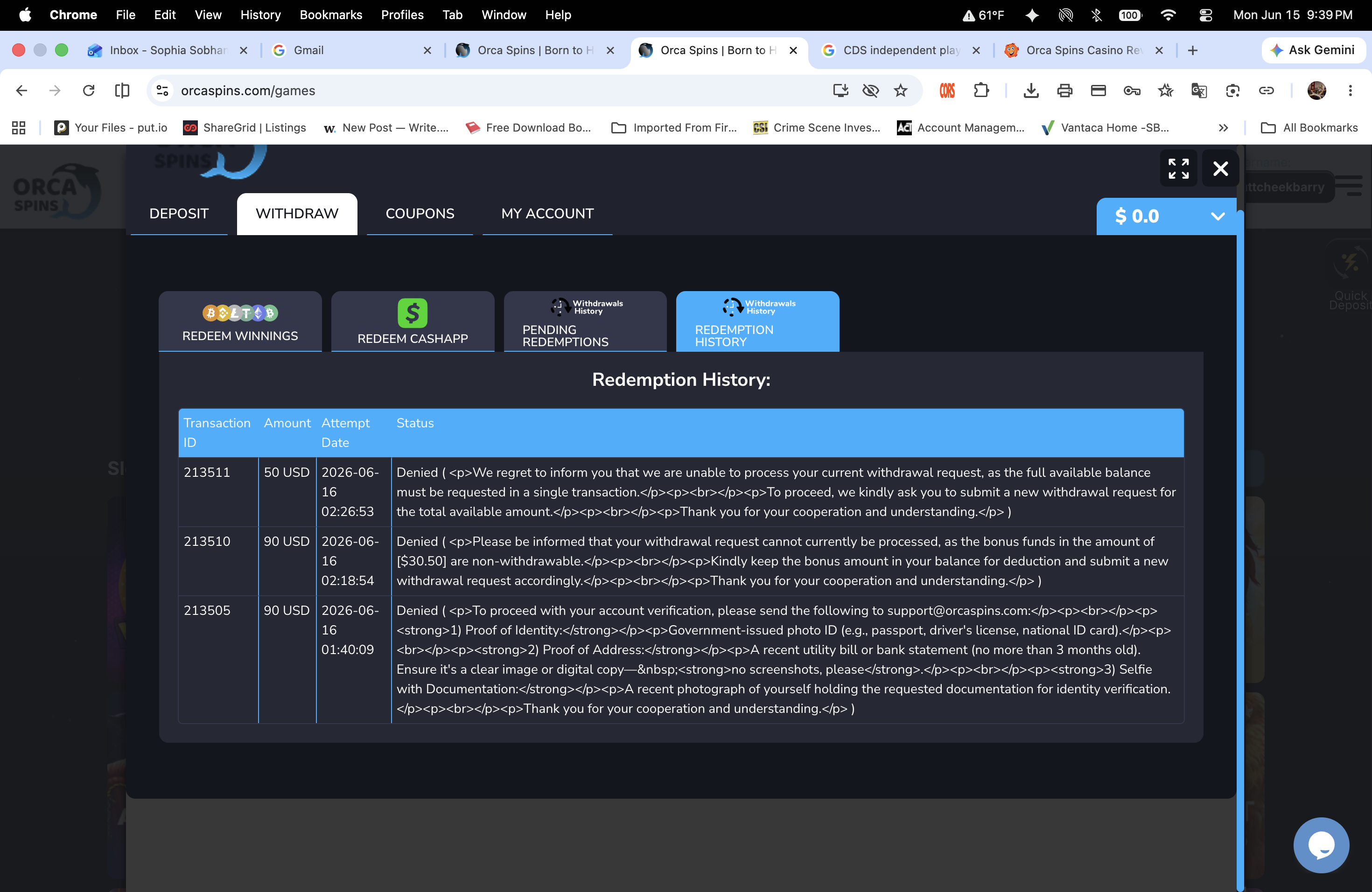
Task: Open Pending Redemptions section
Action: [x=585, y=321]
